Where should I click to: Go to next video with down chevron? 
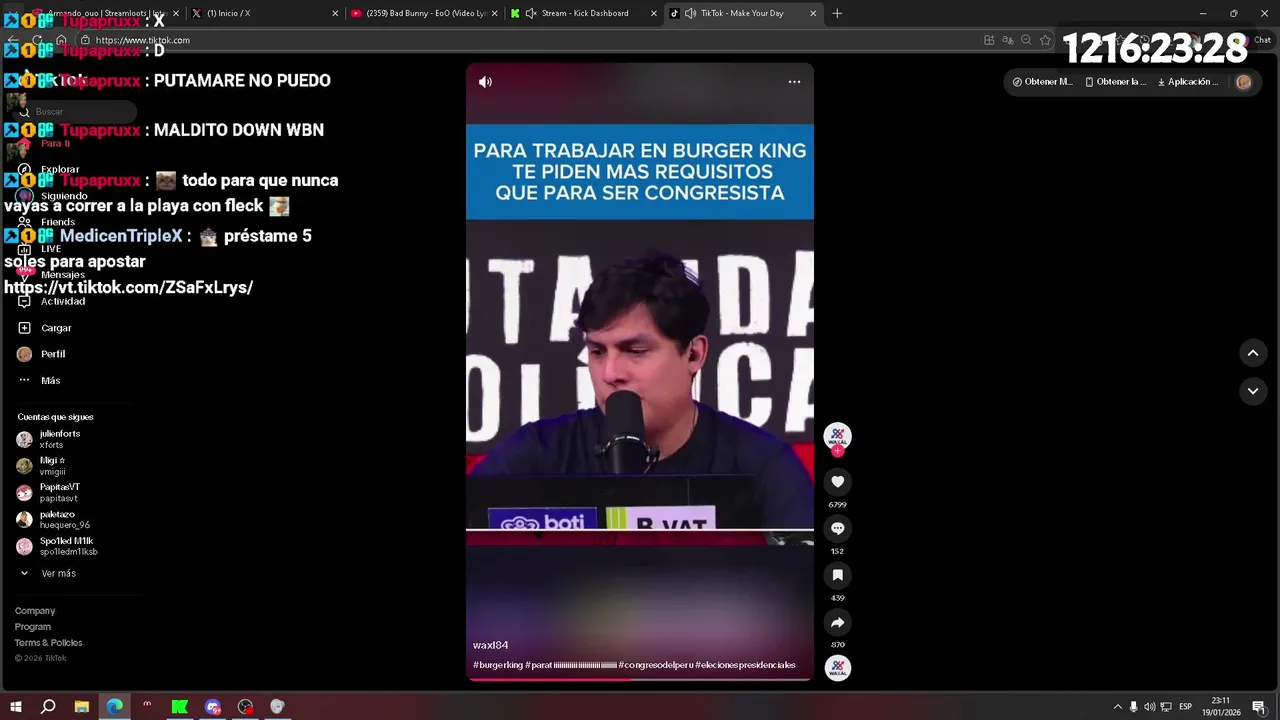1252,391
